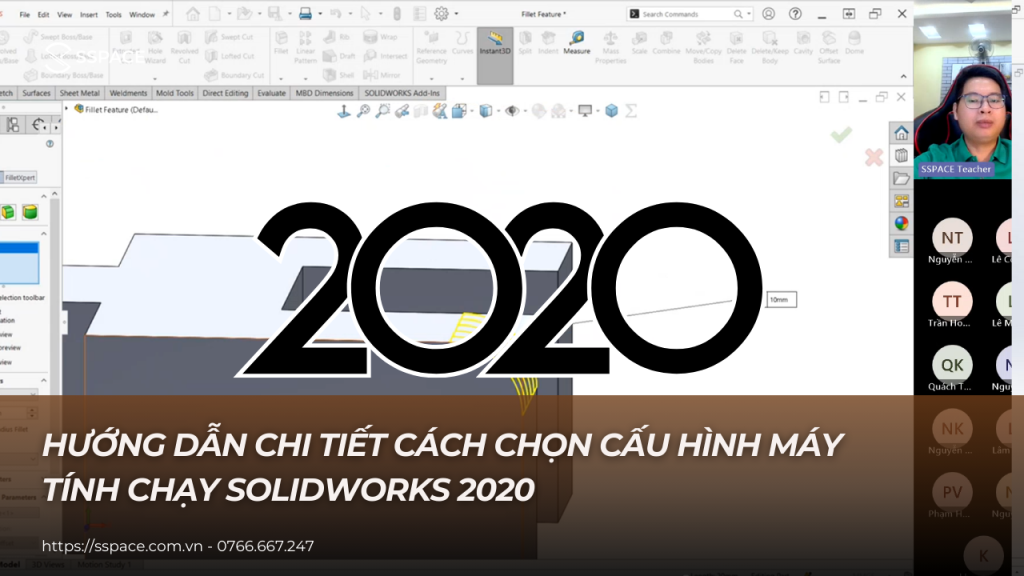Click the View Settings monitor icon
Screen dimensions: 1024x576
[585, 111]
